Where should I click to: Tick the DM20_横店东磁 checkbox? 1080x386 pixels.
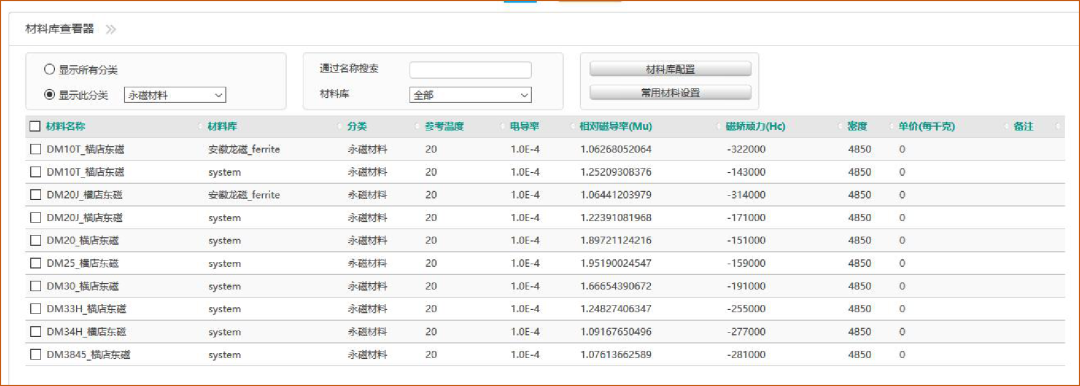(x=35, y=241)
